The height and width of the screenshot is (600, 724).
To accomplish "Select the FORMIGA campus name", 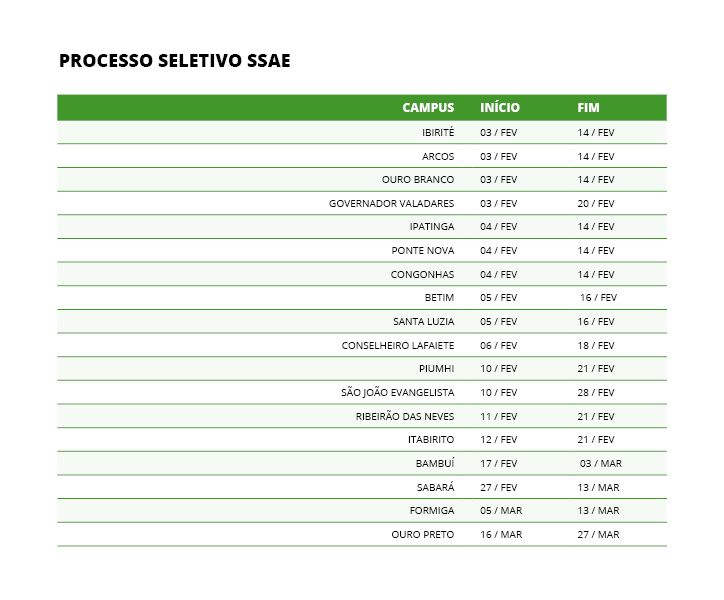I will [432, 511].
